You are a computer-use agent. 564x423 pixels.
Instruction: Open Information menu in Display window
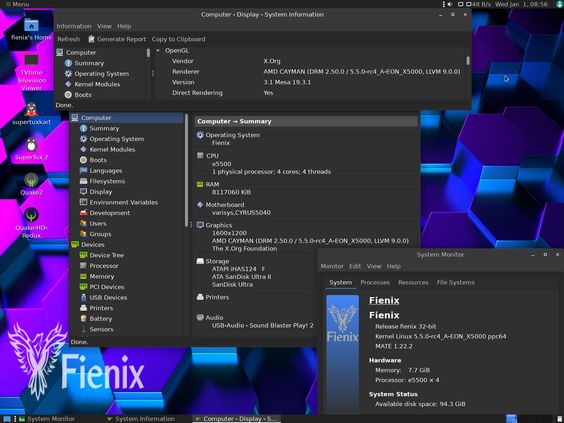tap(74, 26)
